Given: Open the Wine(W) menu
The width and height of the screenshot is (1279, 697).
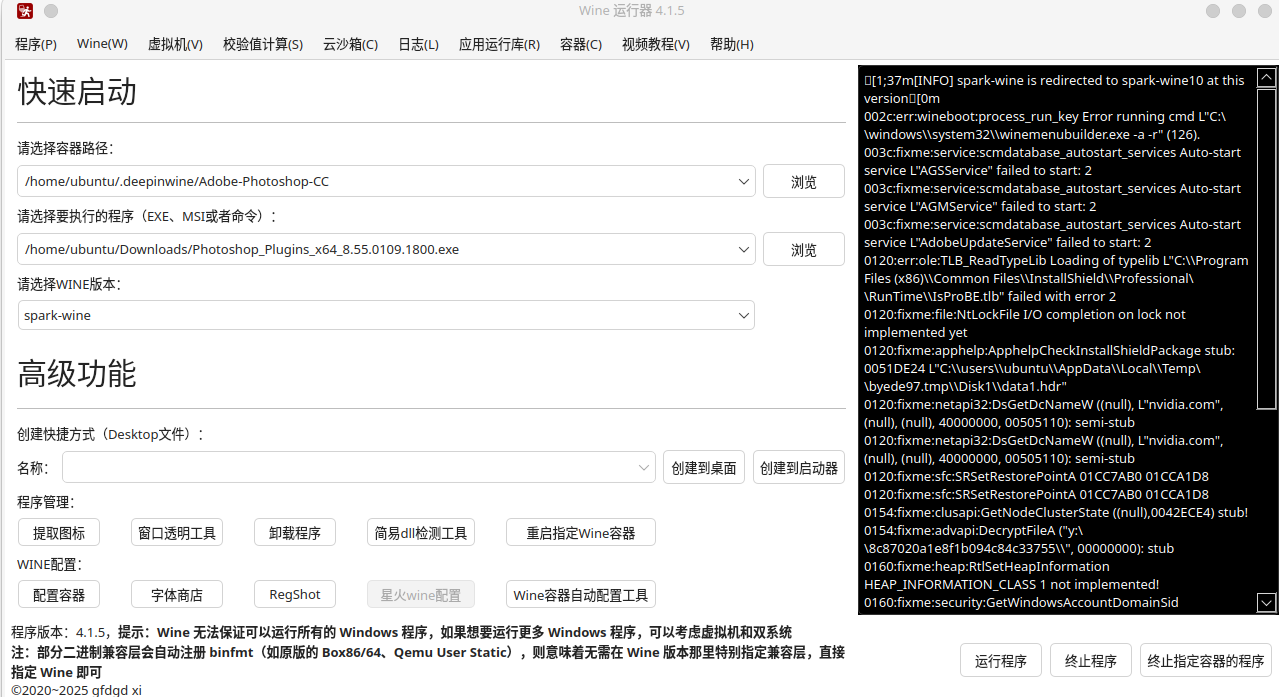Looking at the screenshot, I should pos(102,44).
